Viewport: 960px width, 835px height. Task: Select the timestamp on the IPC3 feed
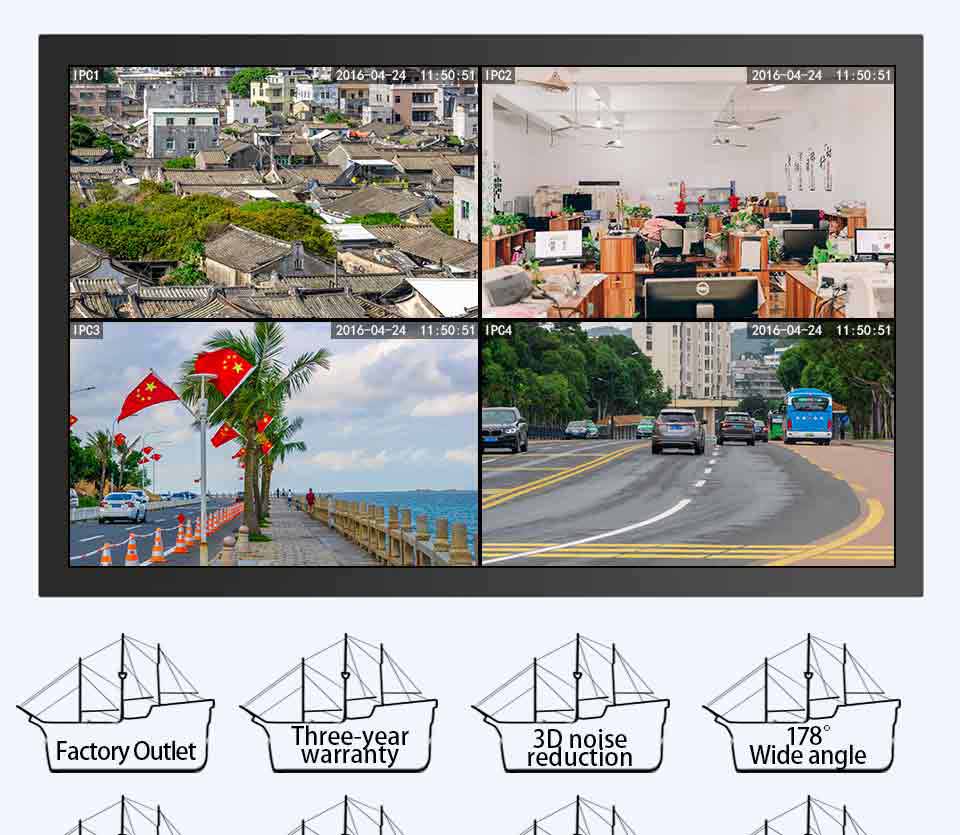(x=405, y=330)
